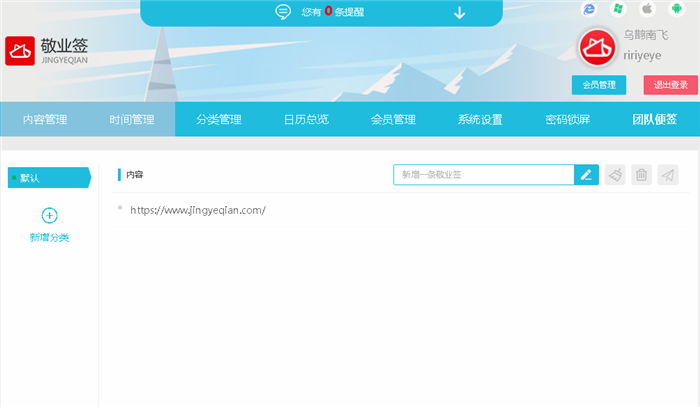This screenshot has height=407, width=700.
Task: Expand reminders with the down arrow
Action: click(459, 13)
